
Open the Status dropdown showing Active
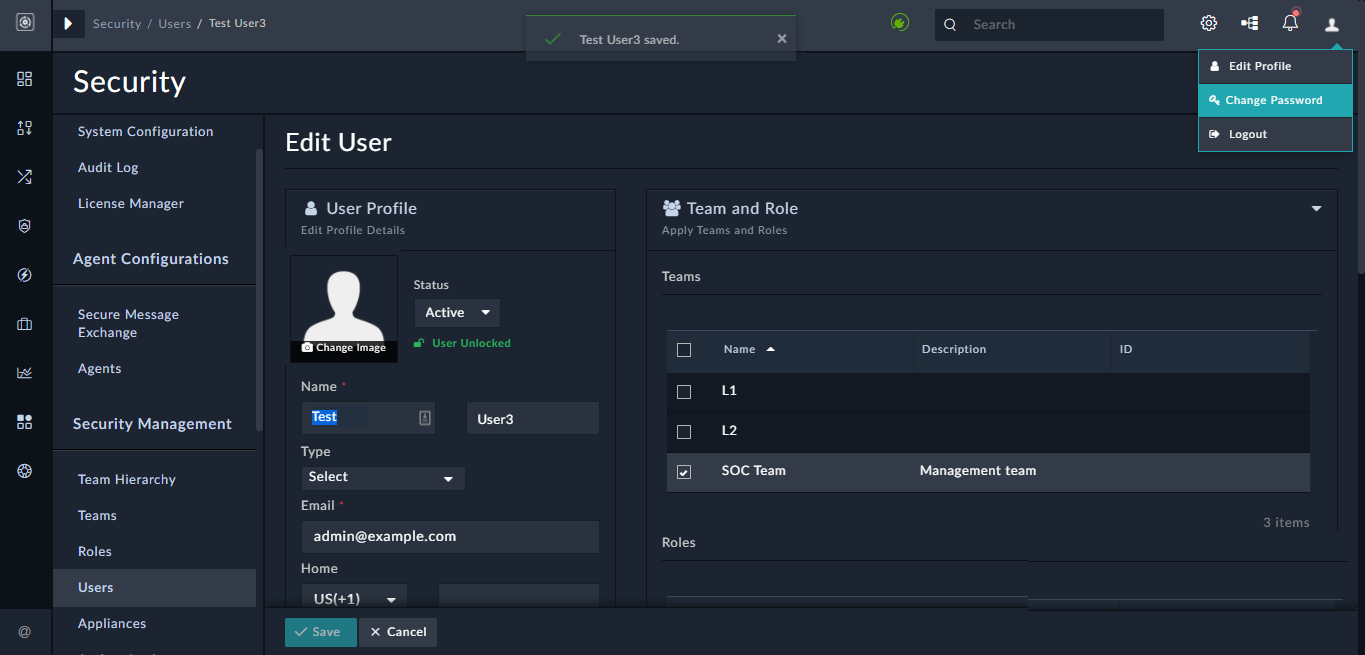(x=456, y=312)
